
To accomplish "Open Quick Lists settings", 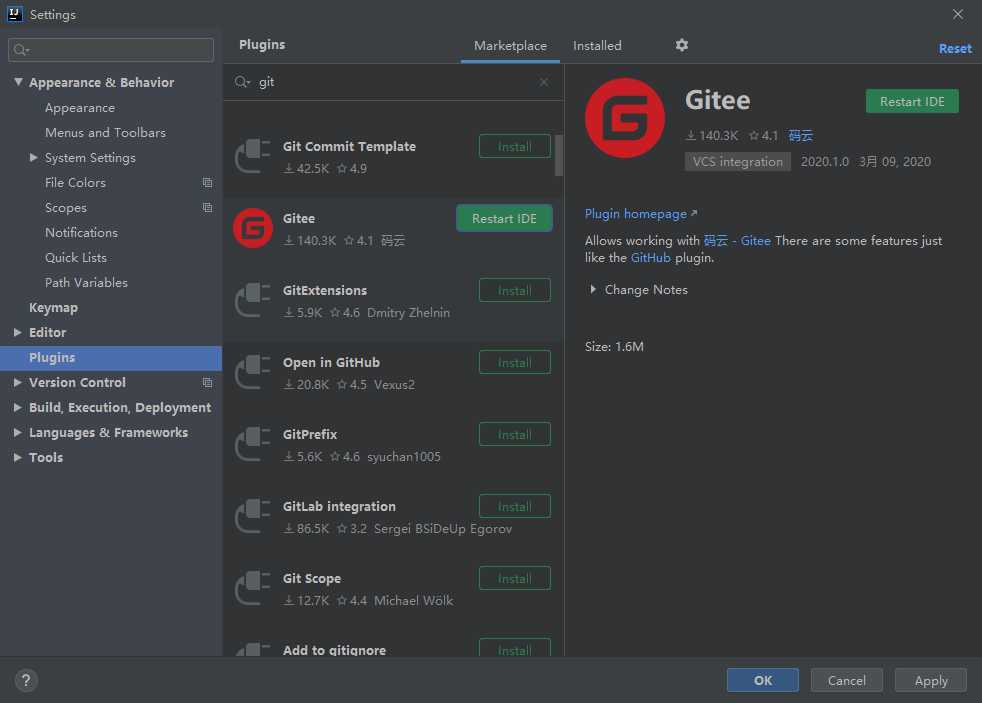I will tap(76, 258).
